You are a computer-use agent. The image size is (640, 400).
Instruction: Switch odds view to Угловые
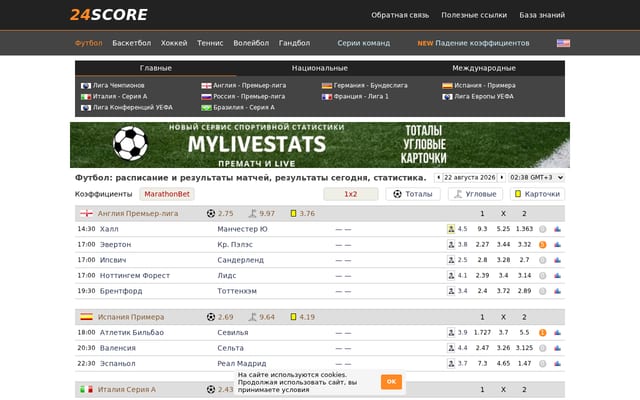(475, 194)
